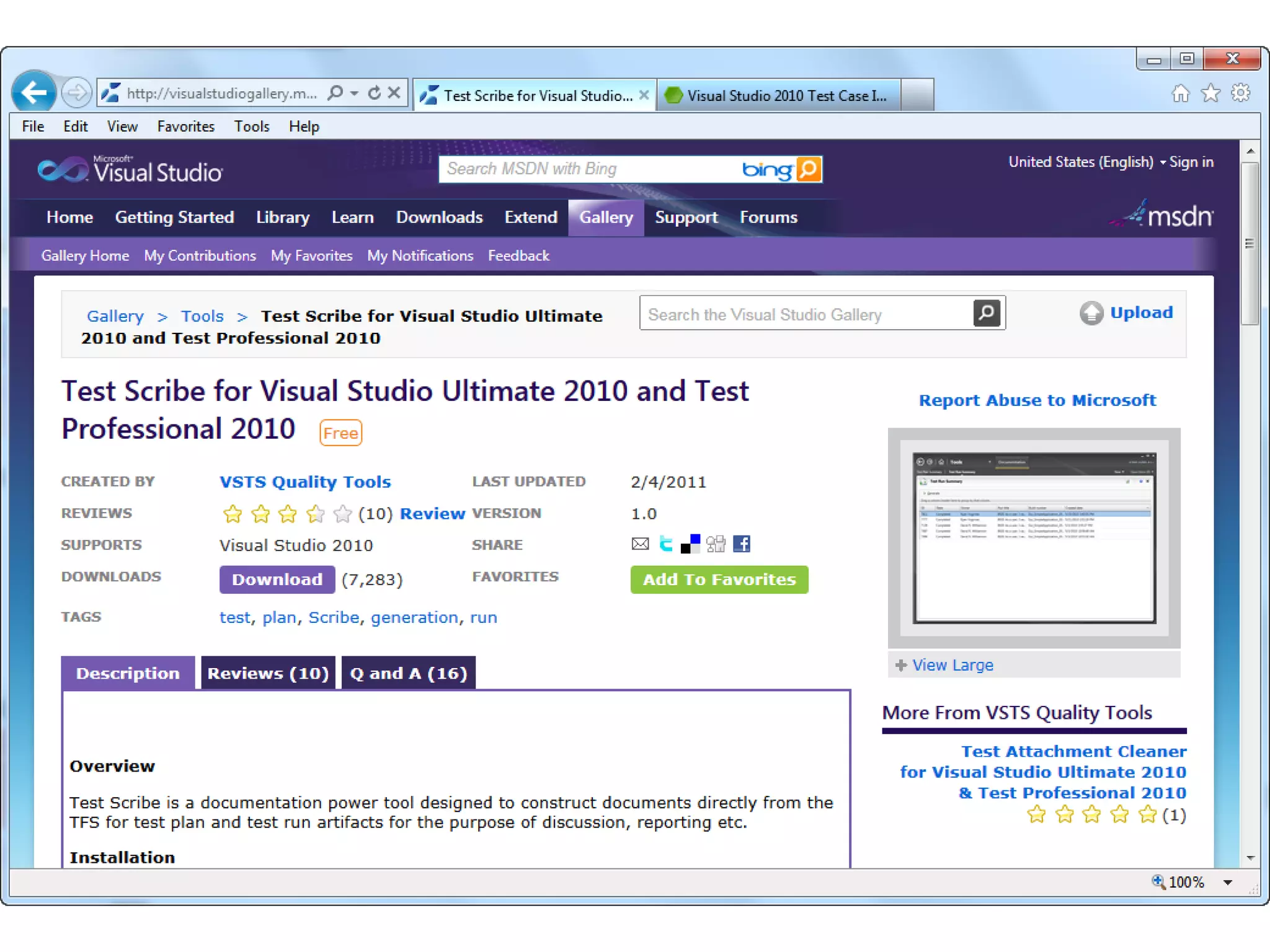Viewport: 1270px width, 952px height.
Task: Click the browser back arrow button
Action: 34,94
